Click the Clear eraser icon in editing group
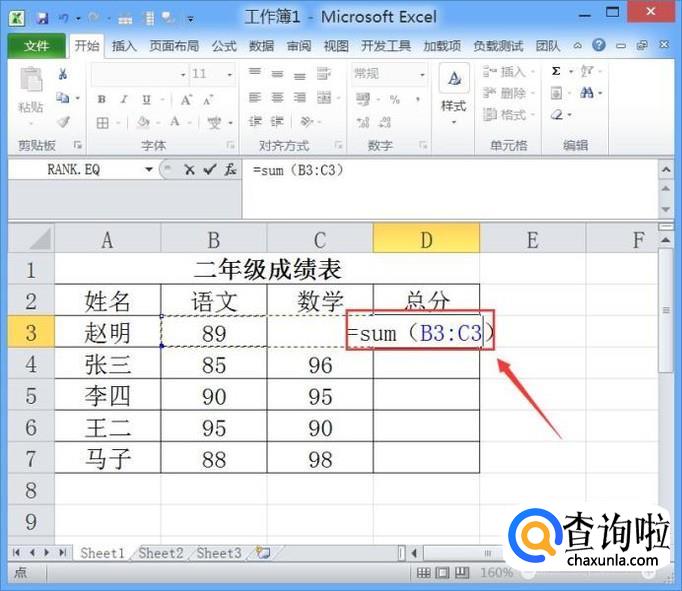Screen dimensions: 682x591 point(557,115)
